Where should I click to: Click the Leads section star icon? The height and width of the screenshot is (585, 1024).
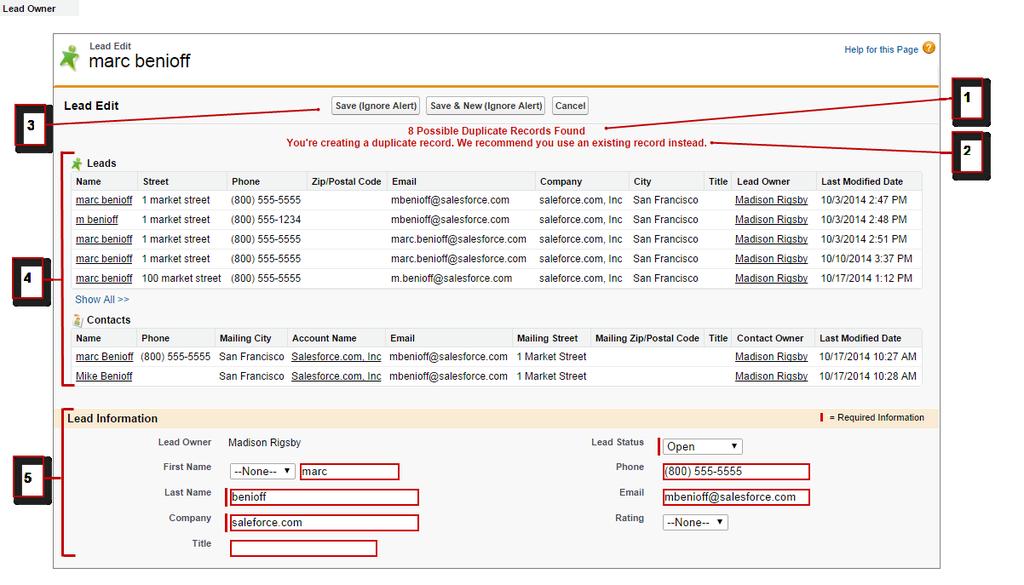pyautogui.click(x=77, y=163)
